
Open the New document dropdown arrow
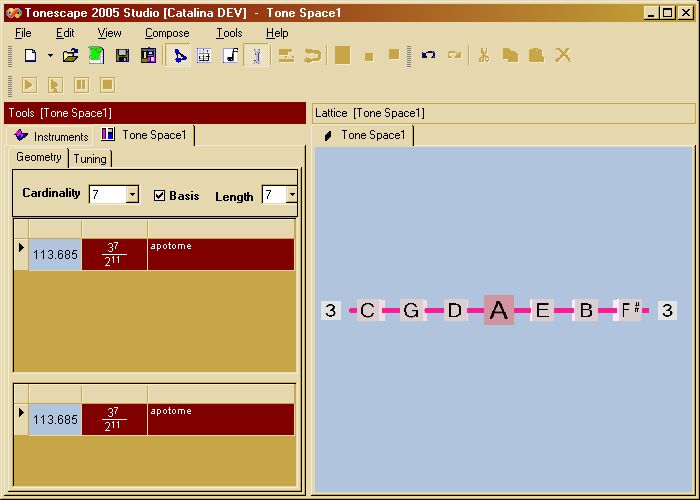[50, 56]
